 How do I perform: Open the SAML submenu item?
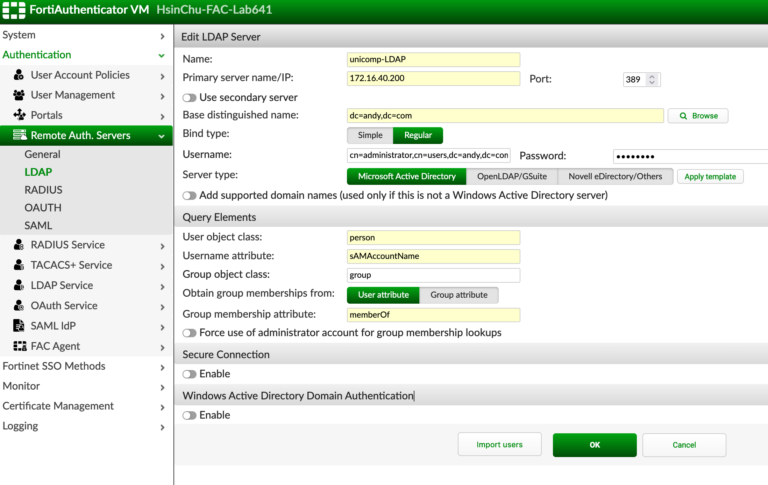click(x=38, y=225)
